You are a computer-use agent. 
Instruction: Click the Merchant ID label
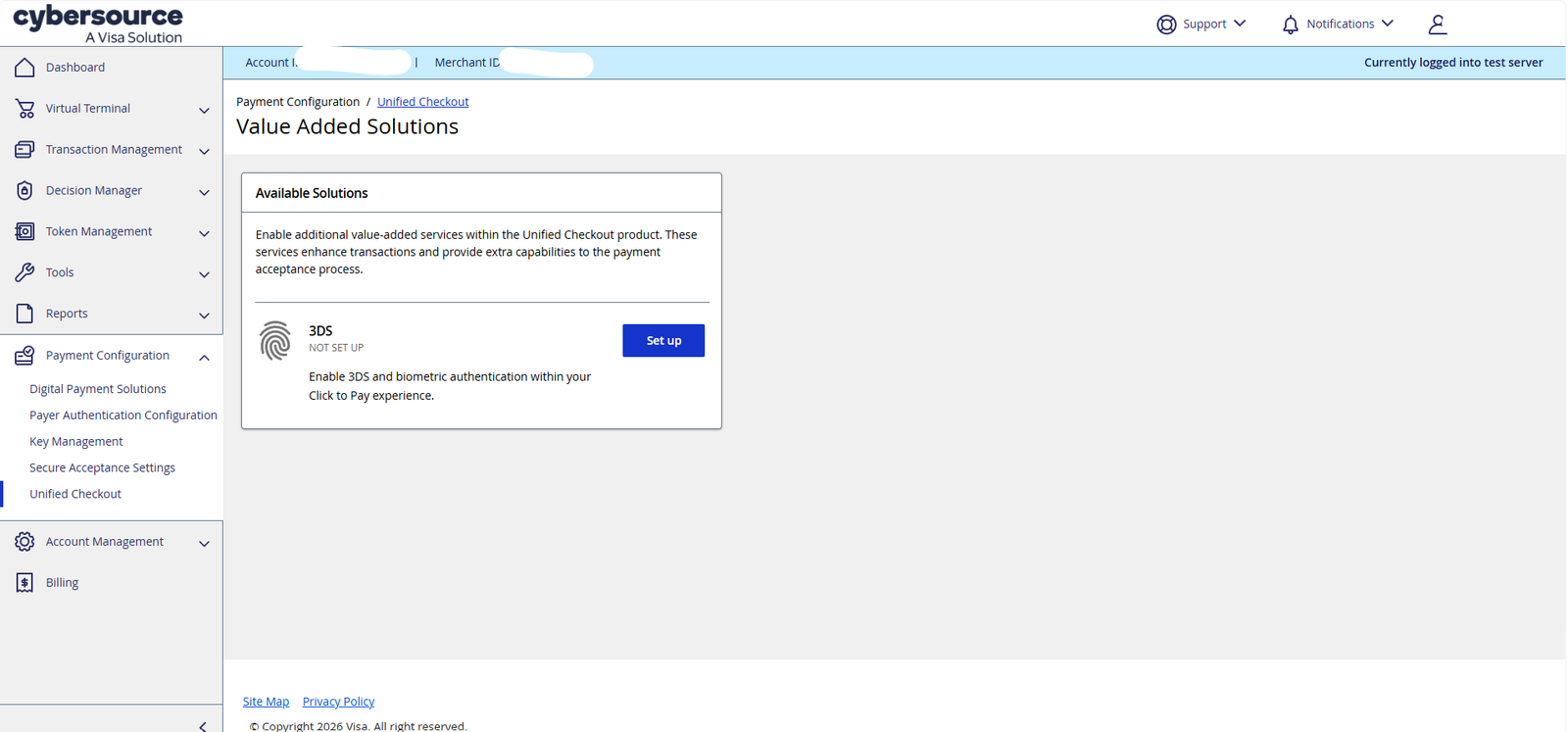(x=466, y=63)
